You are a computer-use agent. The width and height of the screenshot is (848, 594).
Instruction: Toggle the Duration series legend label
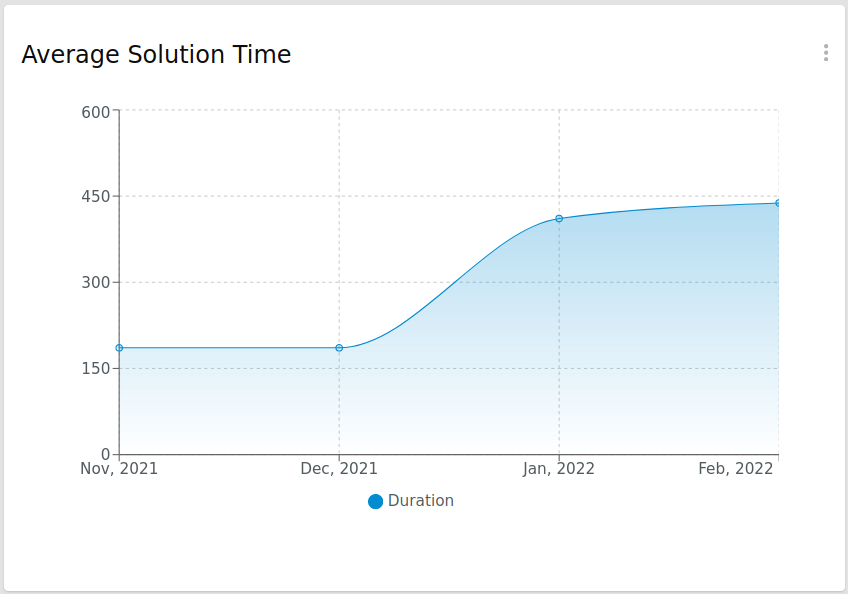420,501
